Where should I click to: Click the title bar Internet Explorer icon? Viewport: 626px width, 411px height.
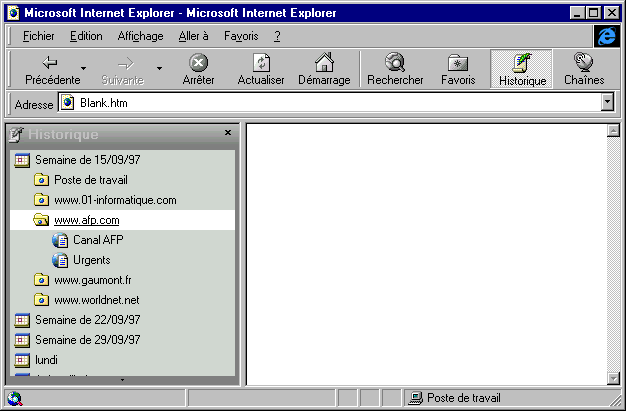coord(14,13)
